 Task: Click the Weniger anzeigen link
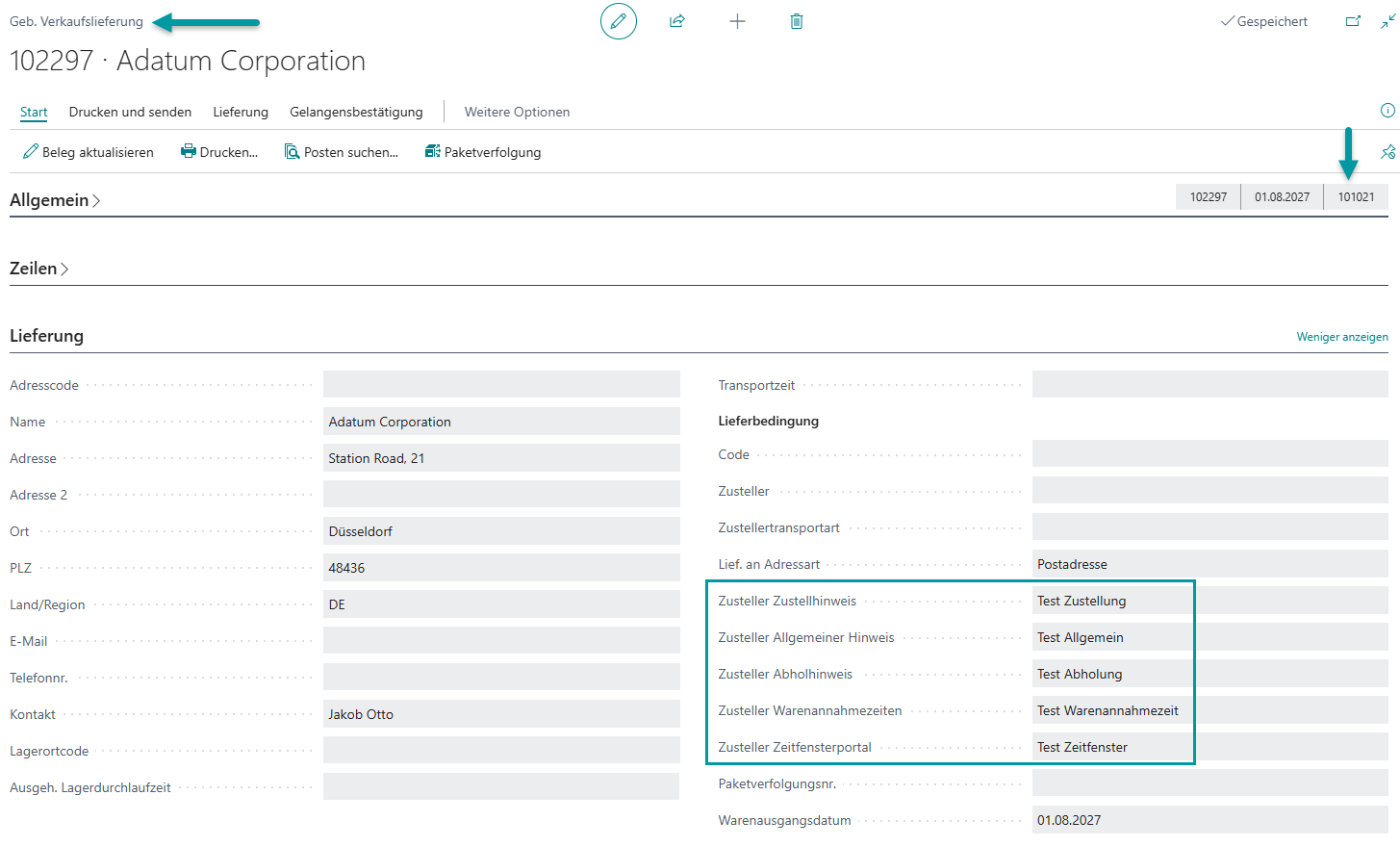pos(1342,337)
